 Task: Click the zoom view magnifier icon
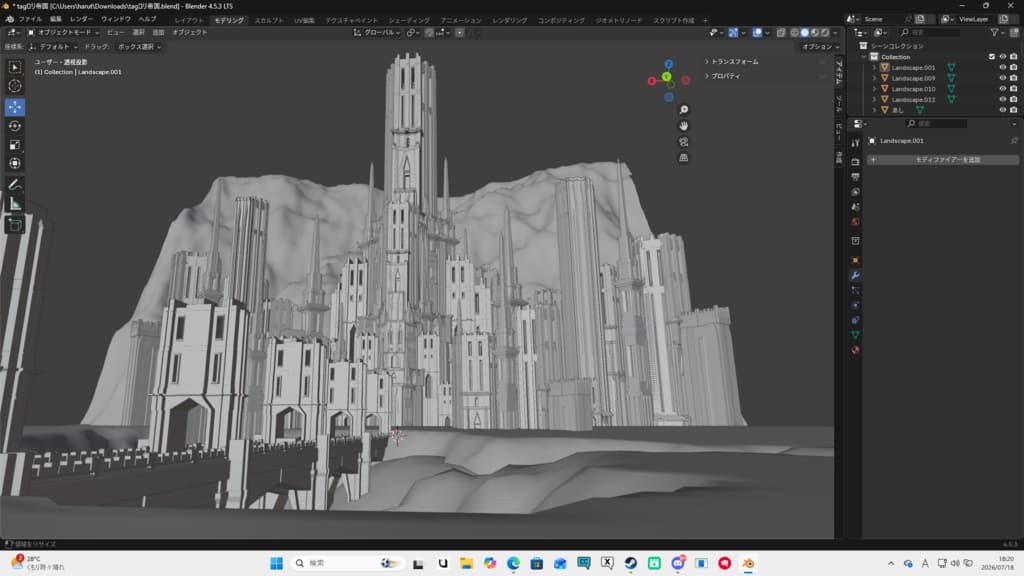point(683,110)
